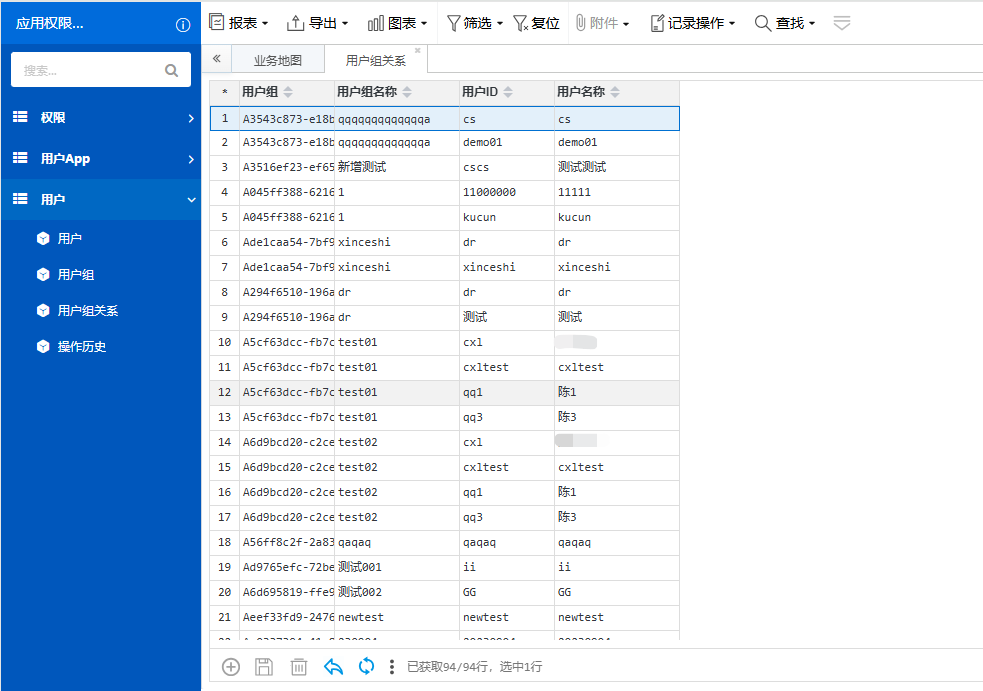Click the save disk icon

point(264,667)
